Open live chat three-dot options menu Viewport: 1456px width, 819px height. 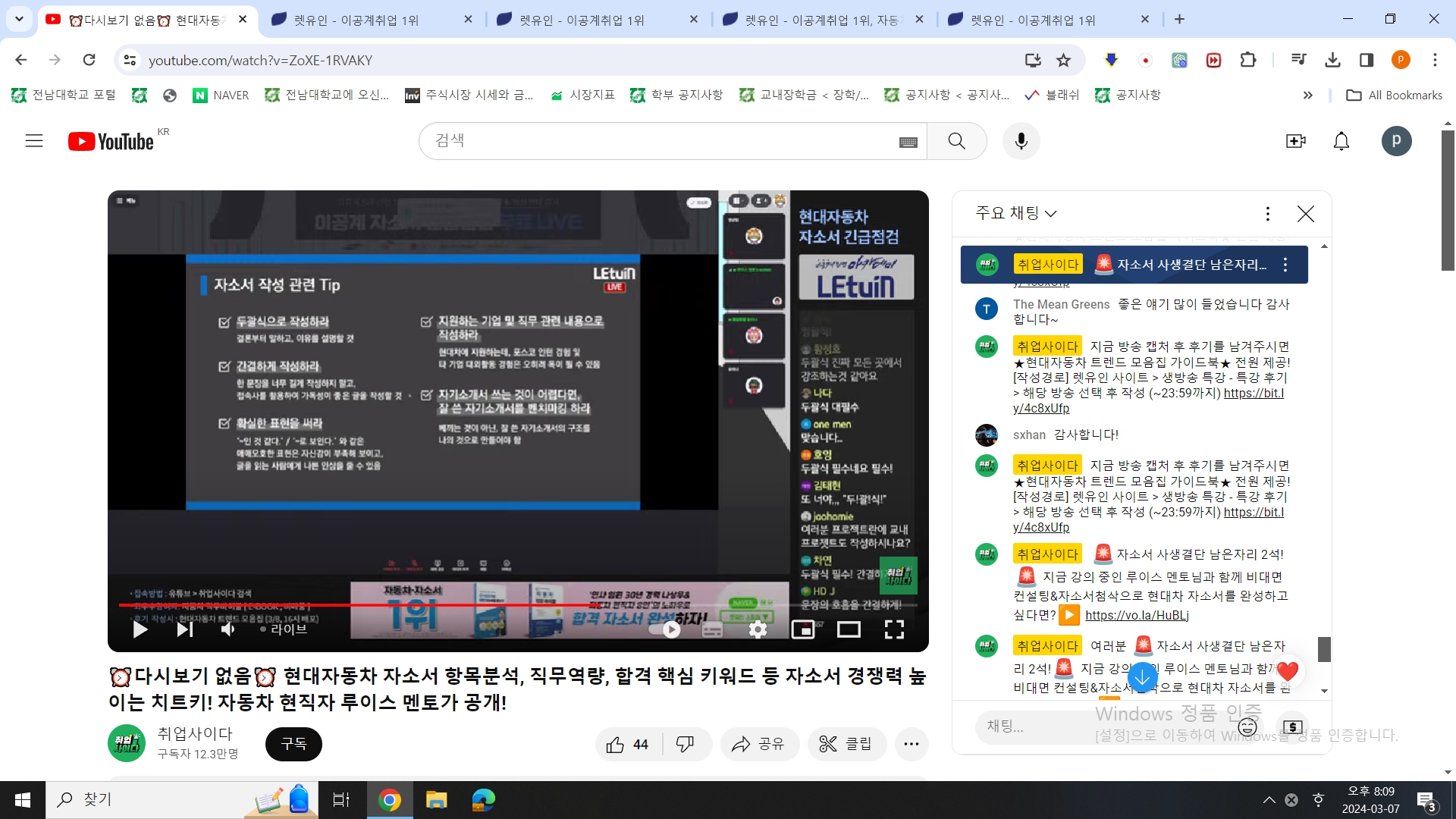click(1267, 214)
